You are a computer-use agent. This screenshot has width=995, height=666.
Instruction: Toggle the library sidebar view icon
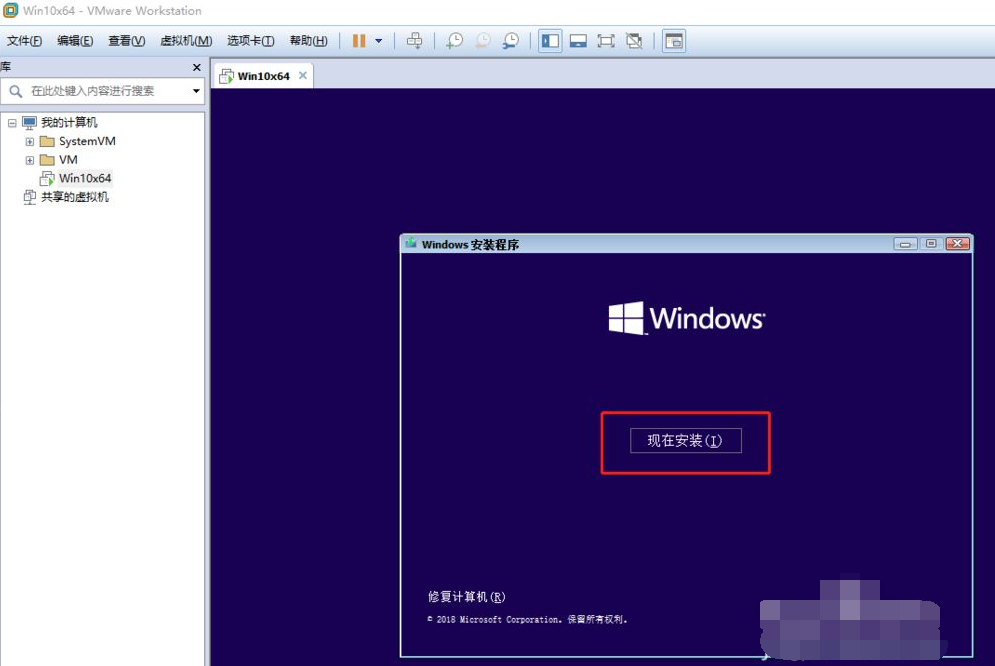click(550, 41)
